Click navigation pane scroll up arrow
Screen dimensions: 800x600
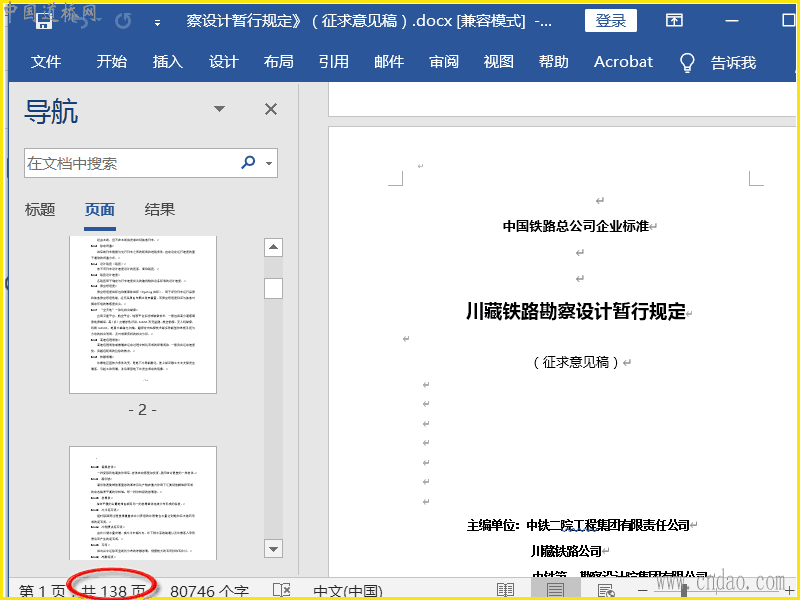point(273,247)
